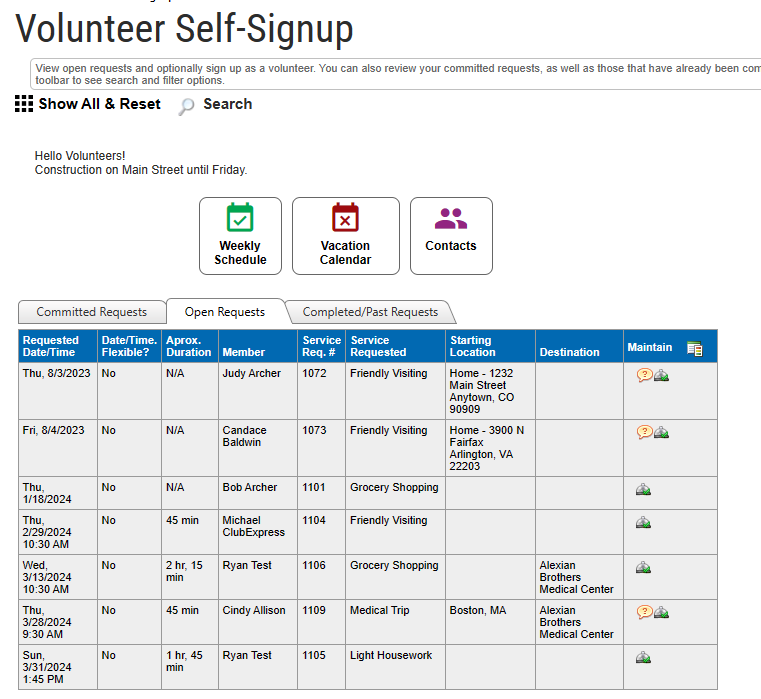This screenshot has width=761, height=699.
Task: Switch to the Committed Requests tab
Action: click(92, 312)
